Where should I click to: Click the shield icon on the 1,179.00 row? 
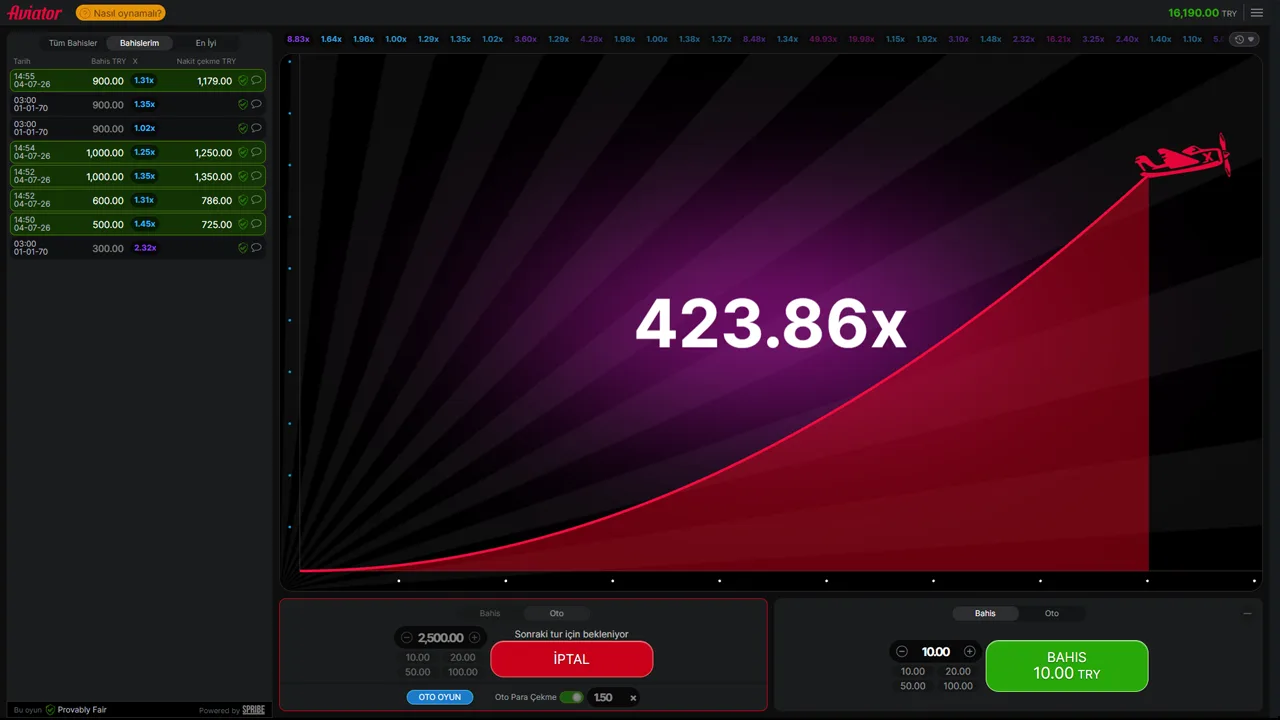pyautogui.click(x=242, y=81)
